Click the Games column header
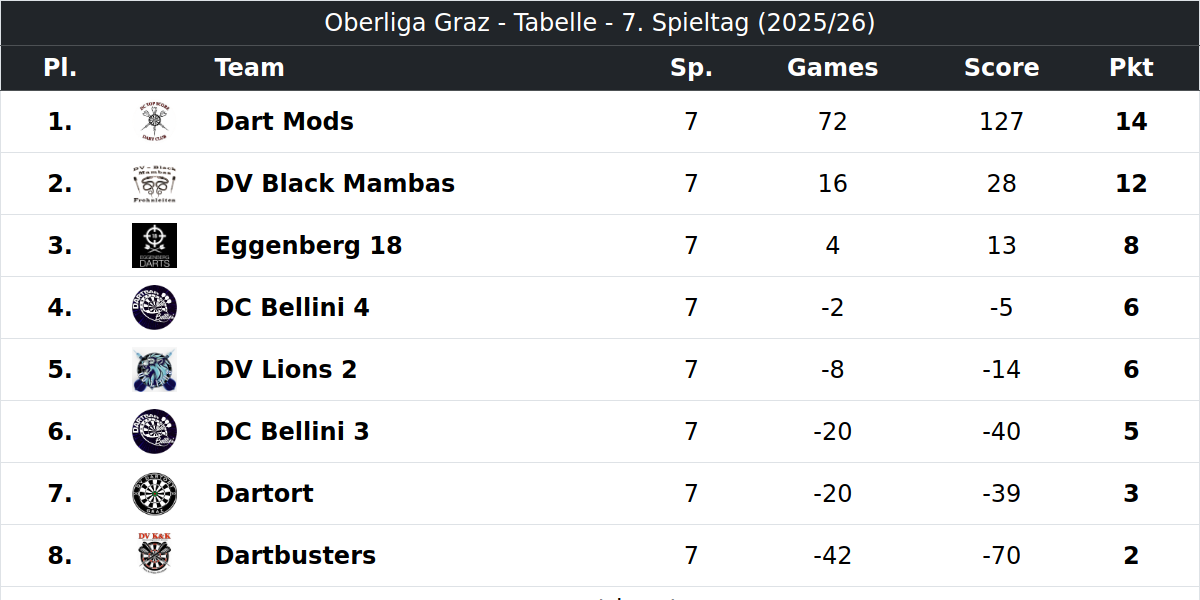Image resolution: width=1200 pixels, height=600 pixels. click(x=832, y=68)
